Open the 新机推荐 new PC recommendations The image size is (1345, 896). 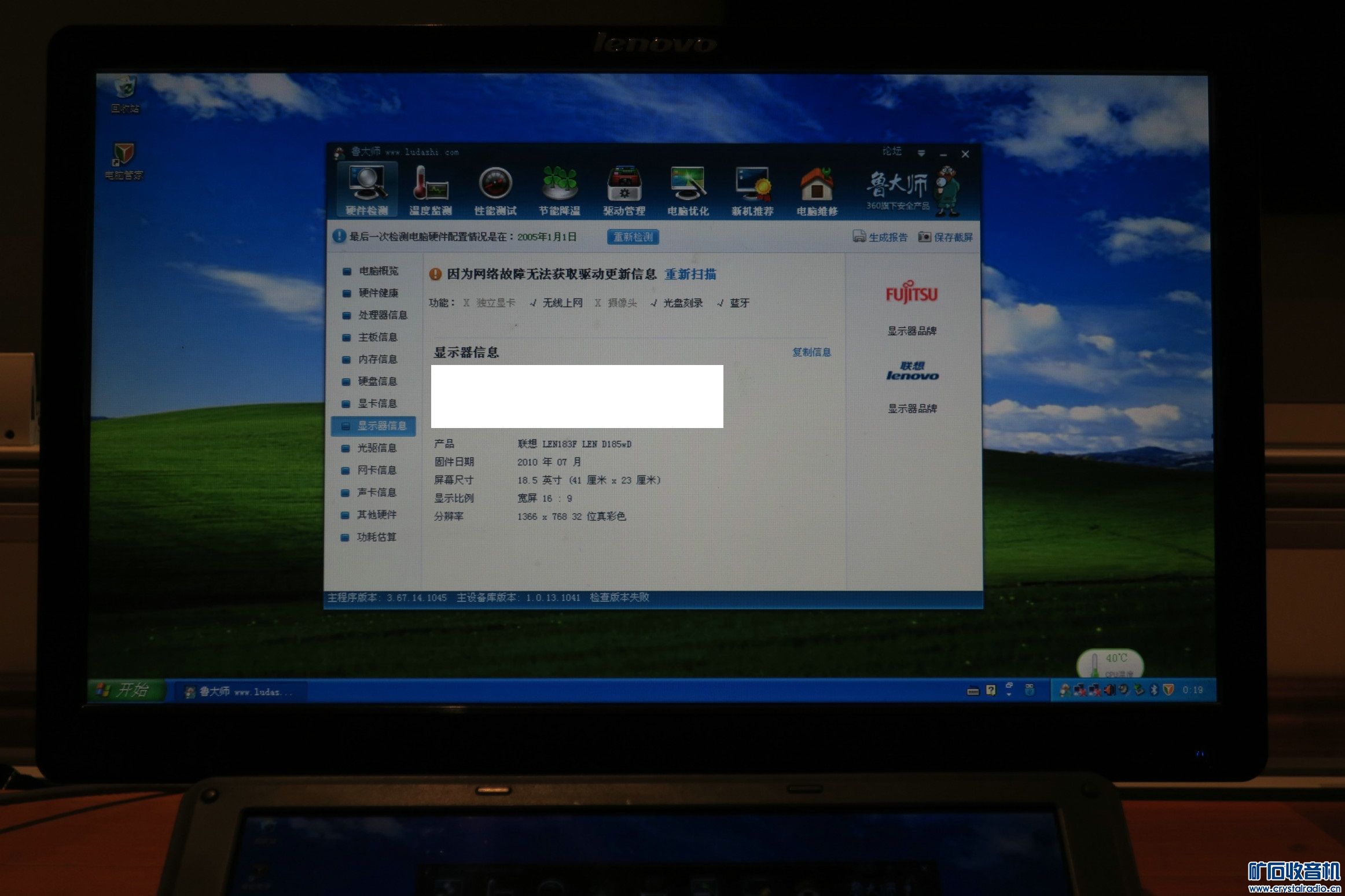tap(752, 190)
